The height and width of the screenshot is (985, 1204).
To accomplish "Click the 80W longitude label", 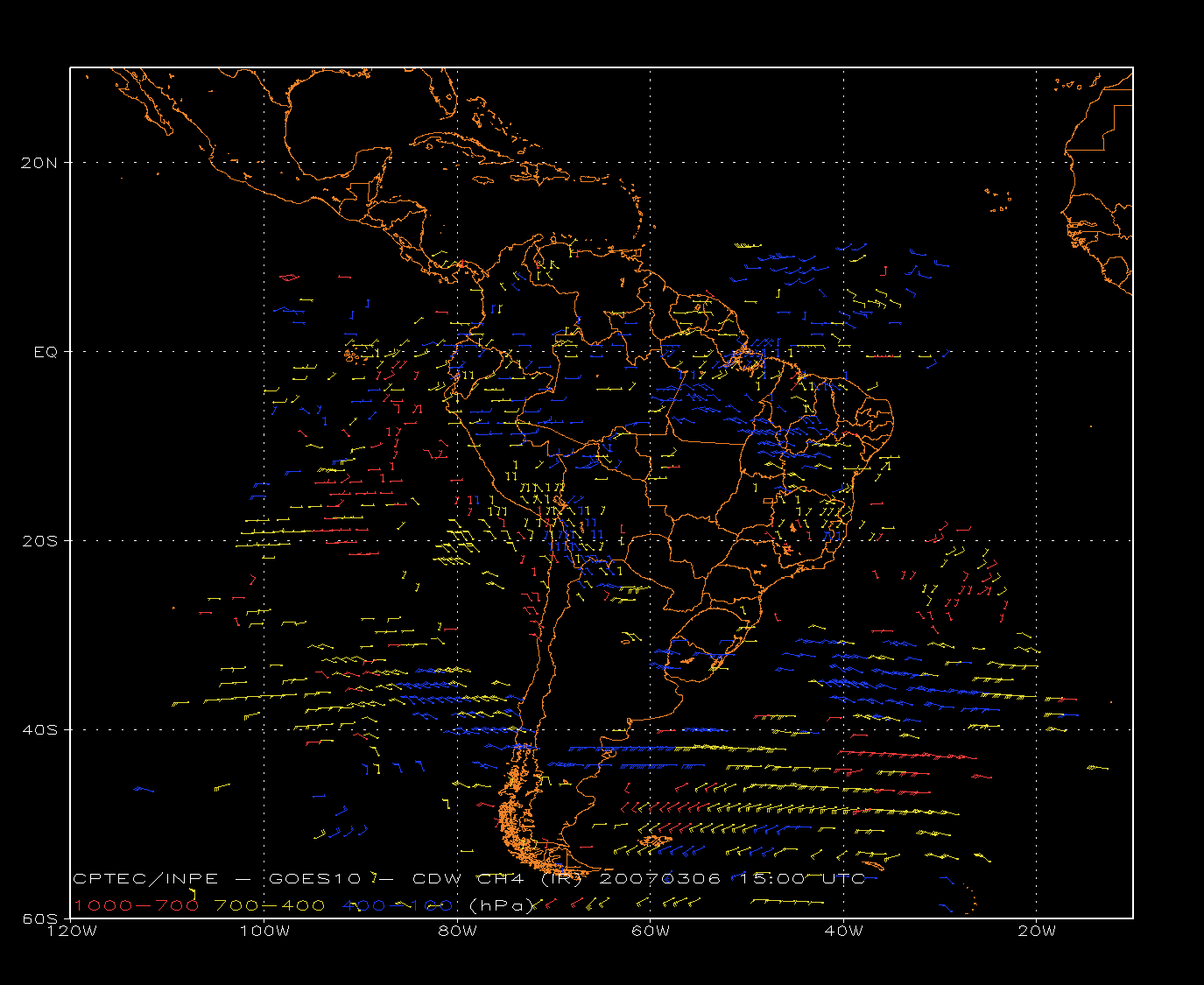I will [x=457, y=931].
